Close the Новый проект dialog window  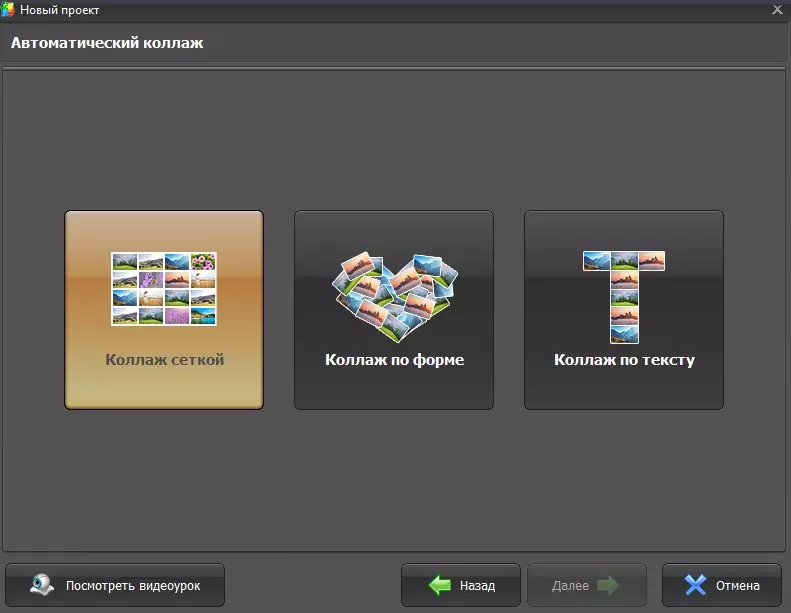pos(777,10)
